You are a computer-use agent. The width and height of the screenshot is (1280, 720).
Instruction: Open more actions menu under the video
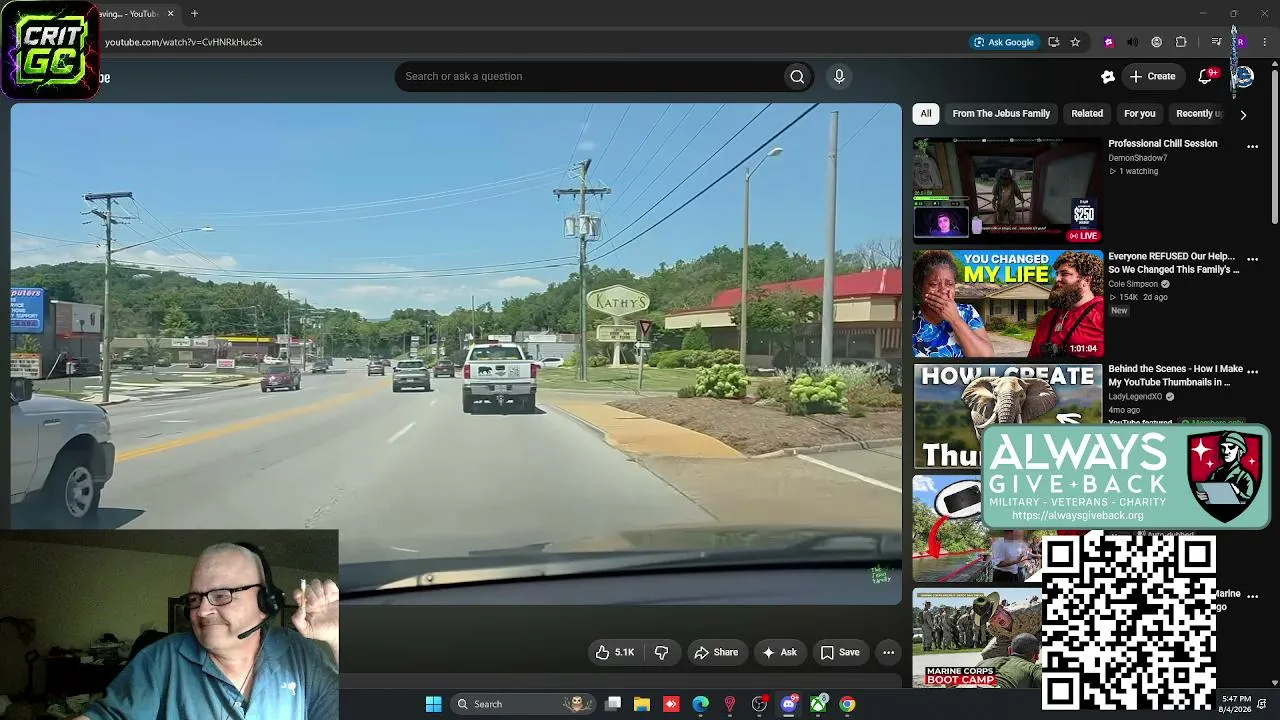point(888,652)
